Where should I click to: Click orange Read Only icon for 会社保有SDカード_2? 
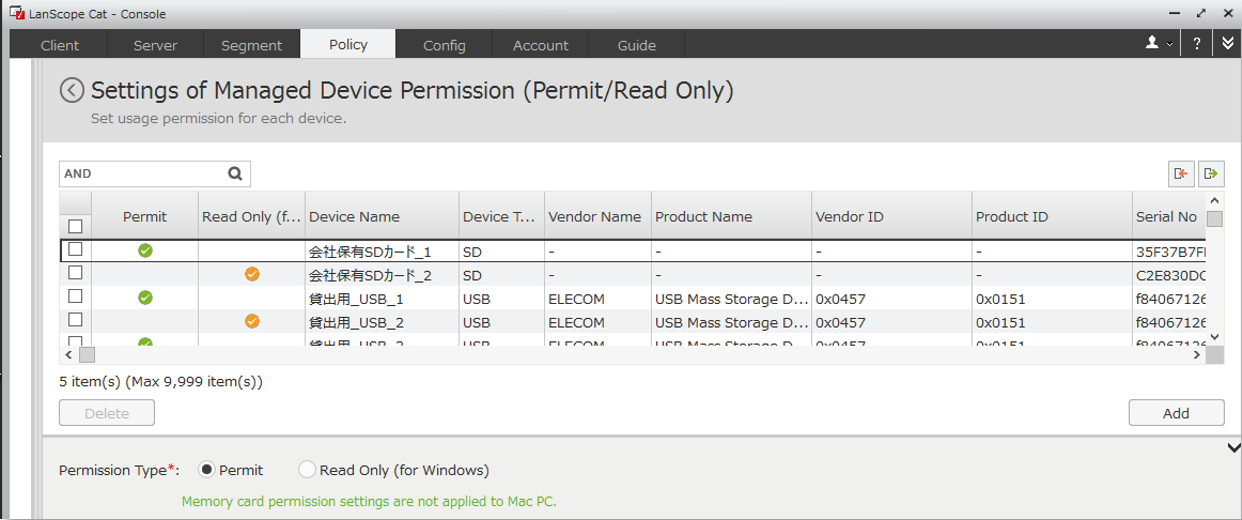click(x=252, y=274)
